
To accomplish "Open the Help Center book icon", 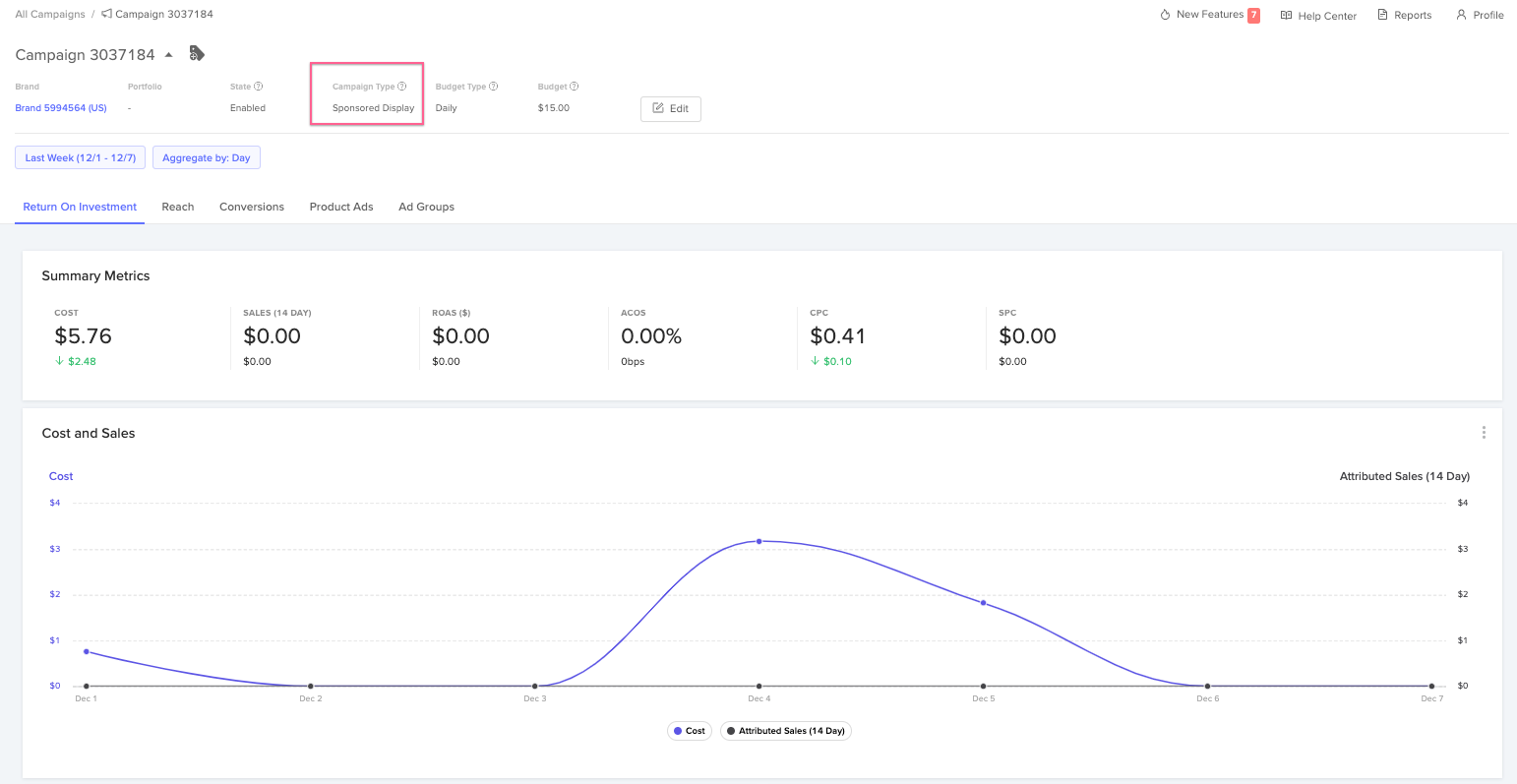I will pyautogui.click(x=1286, y=15).
